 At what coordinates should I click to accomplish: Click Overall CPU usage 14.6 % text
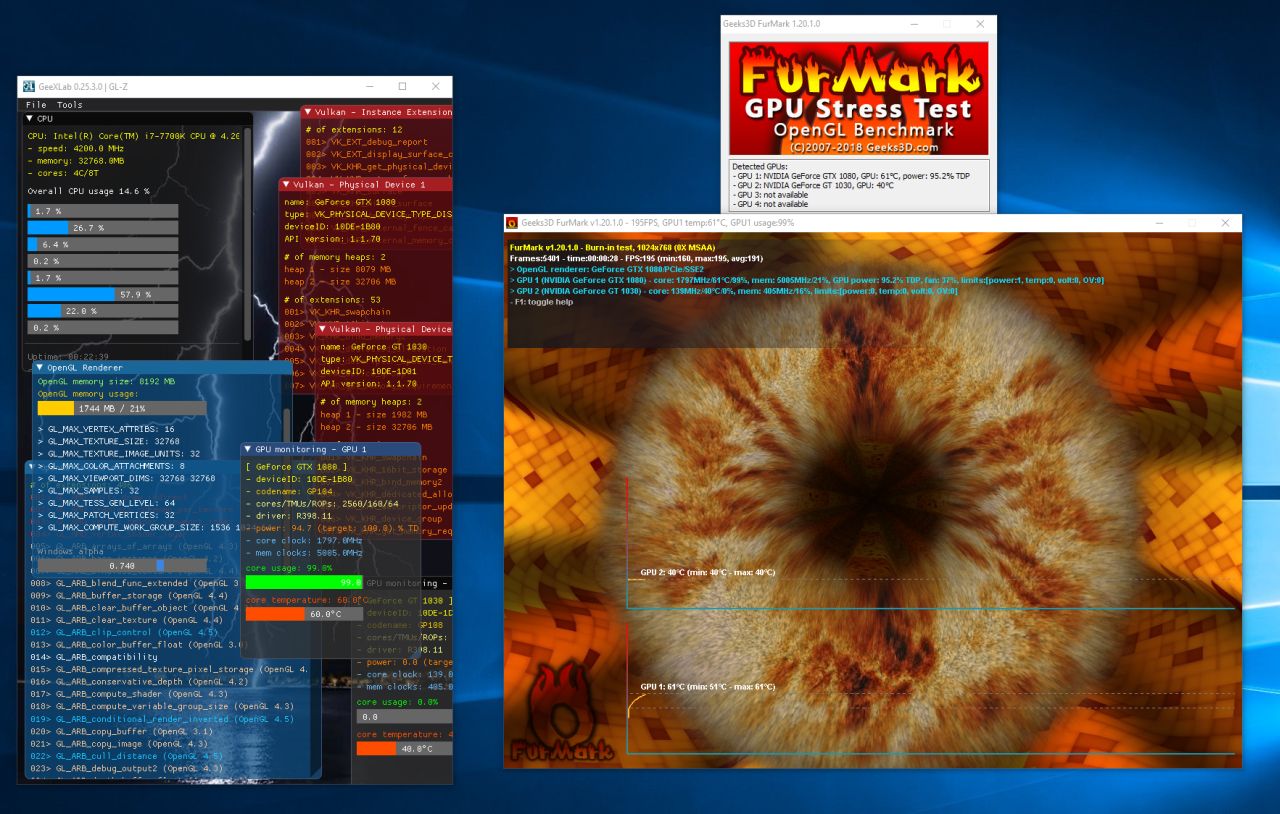point(88,191)
